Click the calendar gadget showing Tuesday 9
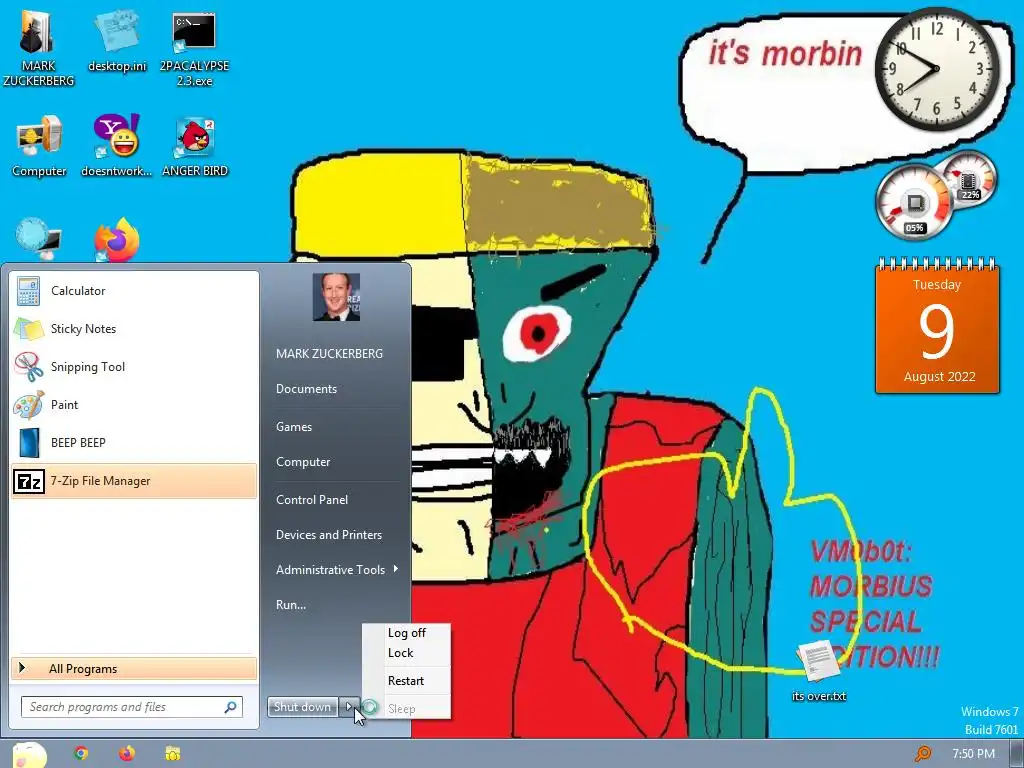The height and width of the screenshot is (768, 1024). [x=937, y=327]
